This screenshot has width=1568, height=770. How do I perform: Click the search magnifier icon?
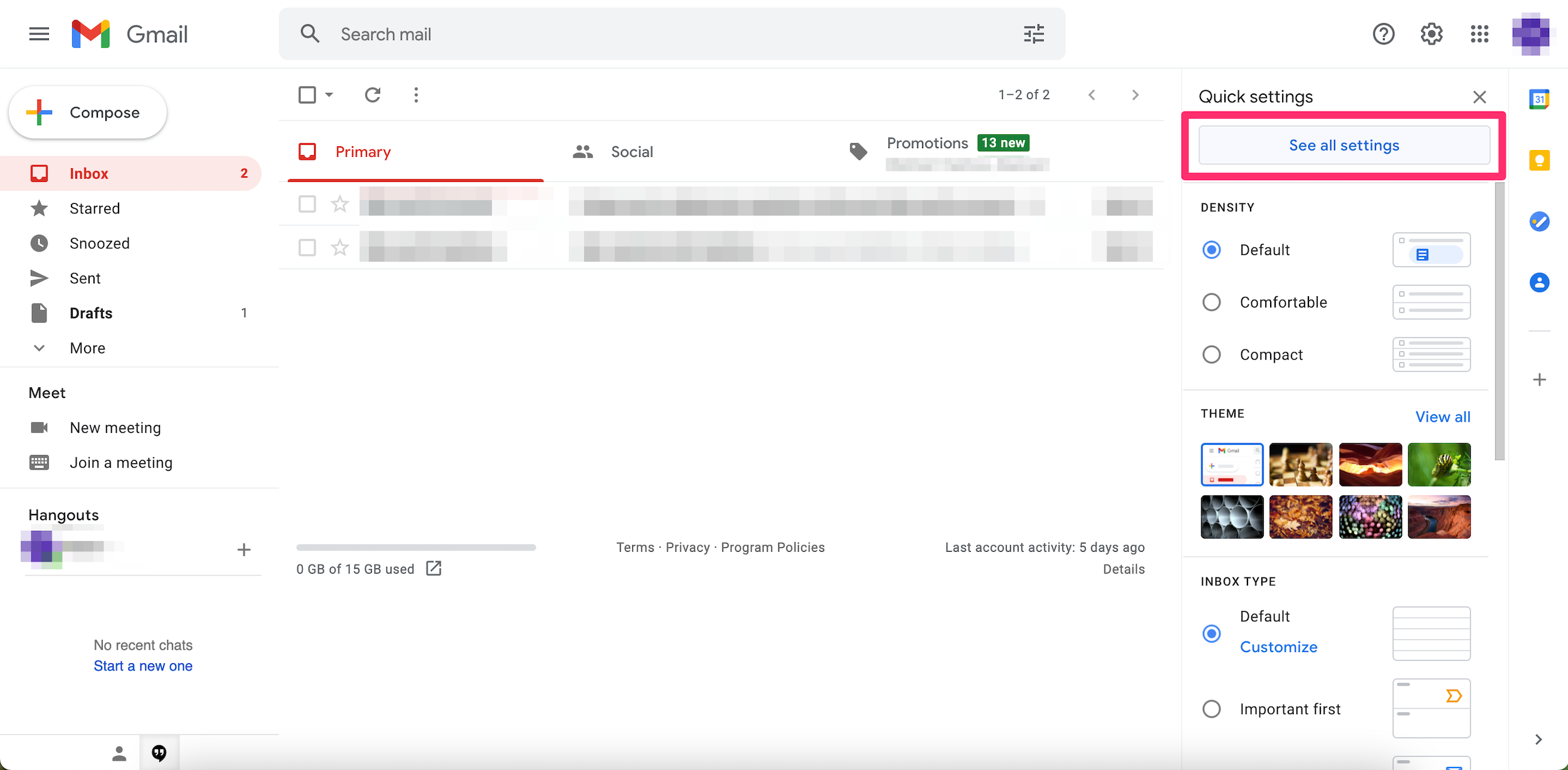click(310, 34)
